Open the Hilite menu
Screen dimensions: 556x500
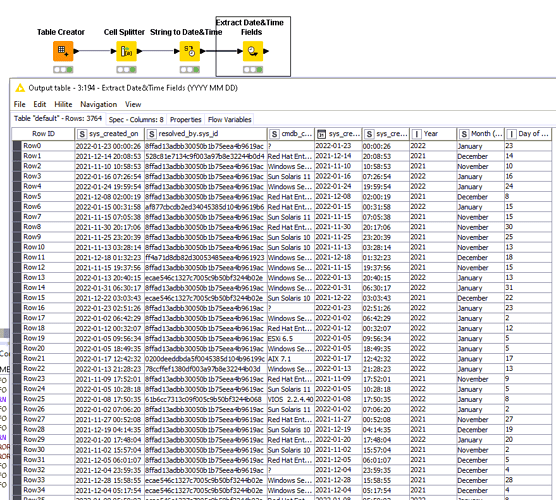[63, 104]
